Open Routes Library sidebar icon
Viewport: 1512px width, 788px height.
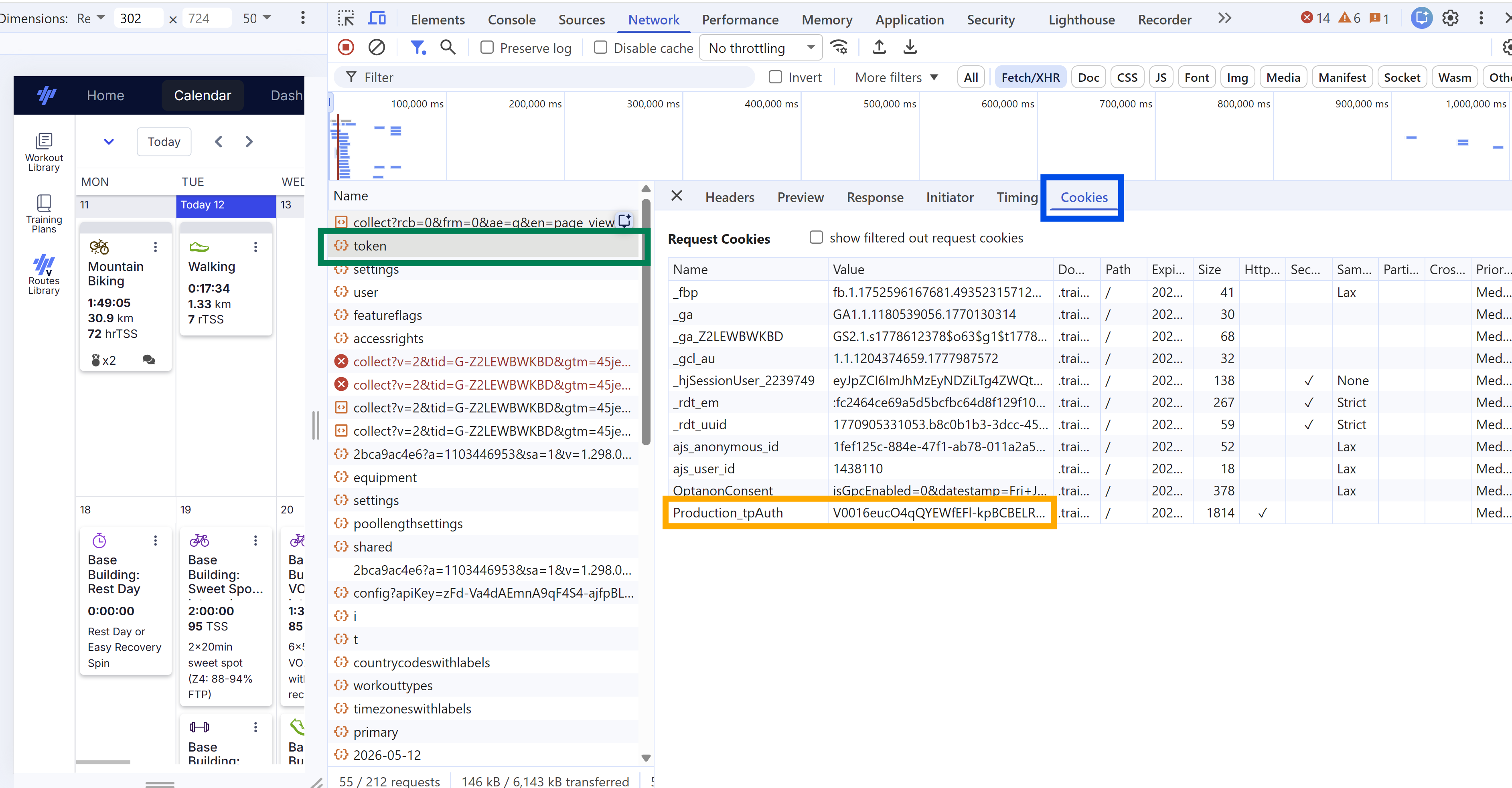[x=44, y=275]
